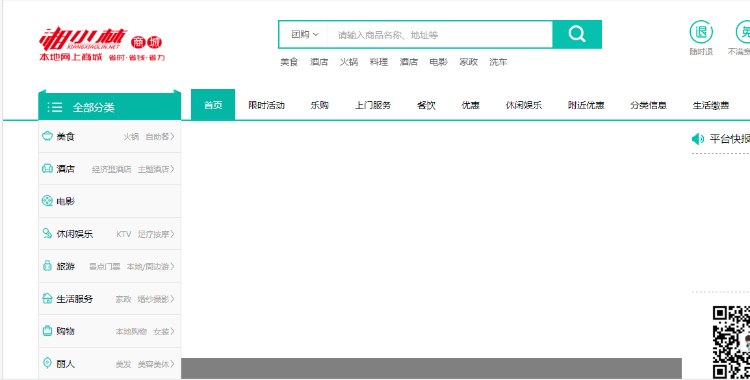Viewport: 750px width, 380px height.
Task: Select the 自助餐 subcategory link
Action: (157, 137)
